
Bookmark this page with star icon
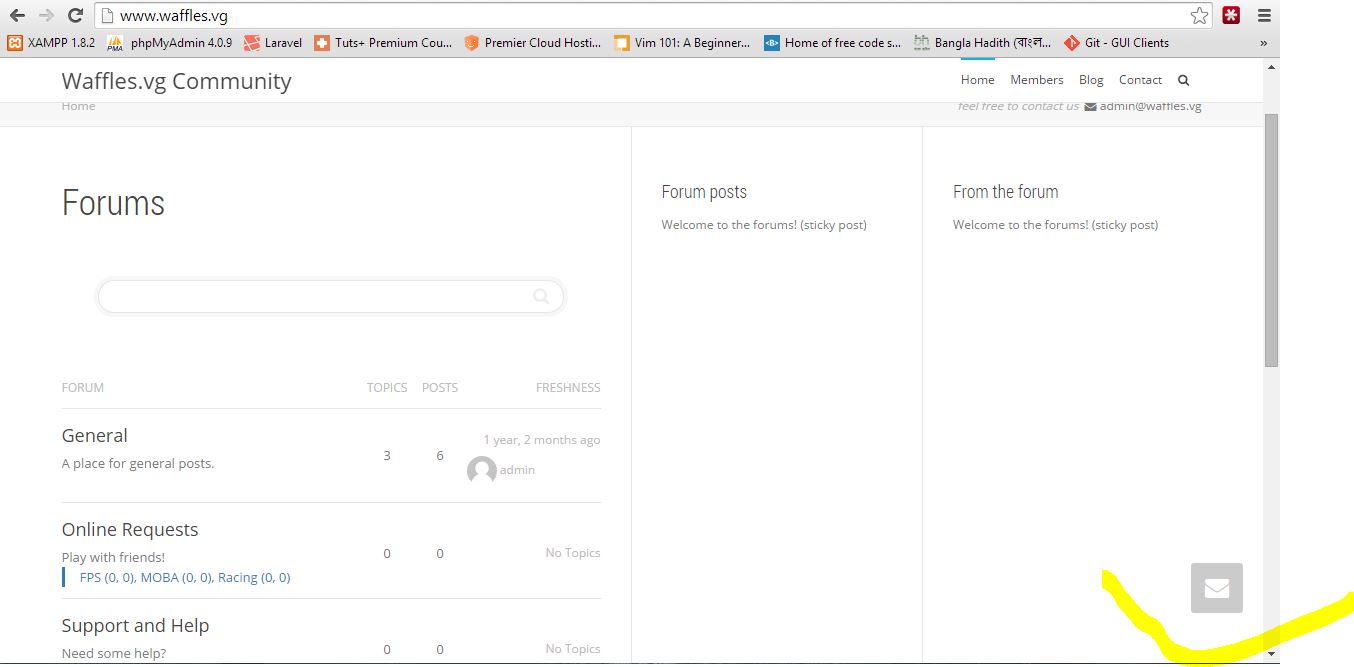click(1199, 16)
